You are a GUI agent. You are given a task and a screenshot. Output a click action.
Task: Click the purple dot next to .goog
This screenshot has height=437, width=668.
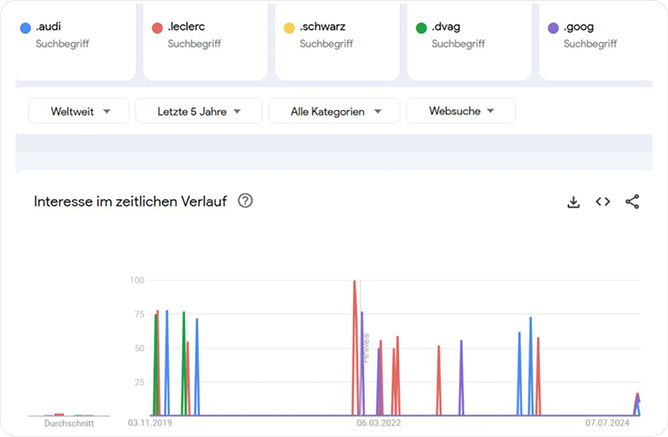553,28
